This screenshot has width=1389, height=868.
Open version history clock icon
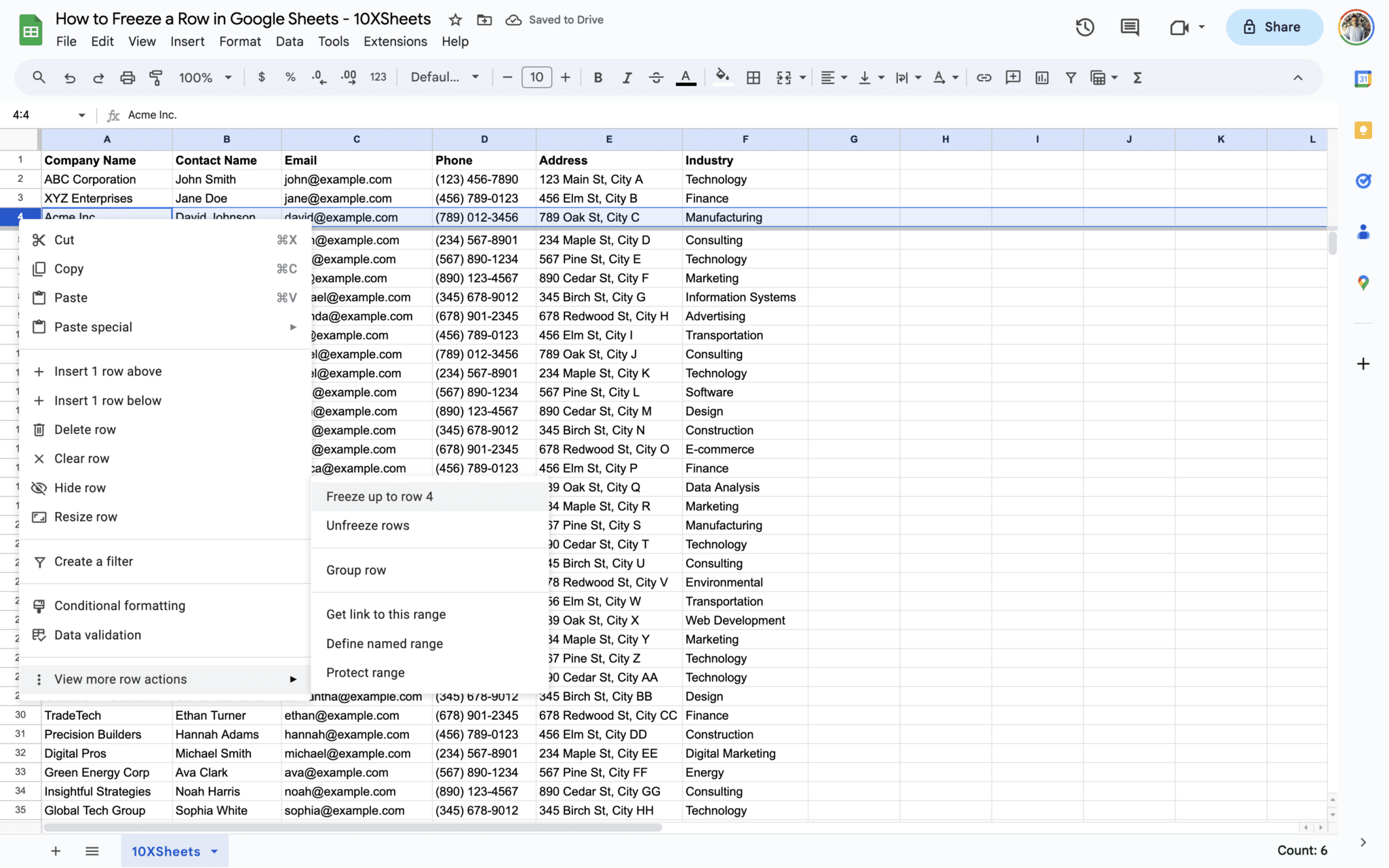coord(1084,27)
